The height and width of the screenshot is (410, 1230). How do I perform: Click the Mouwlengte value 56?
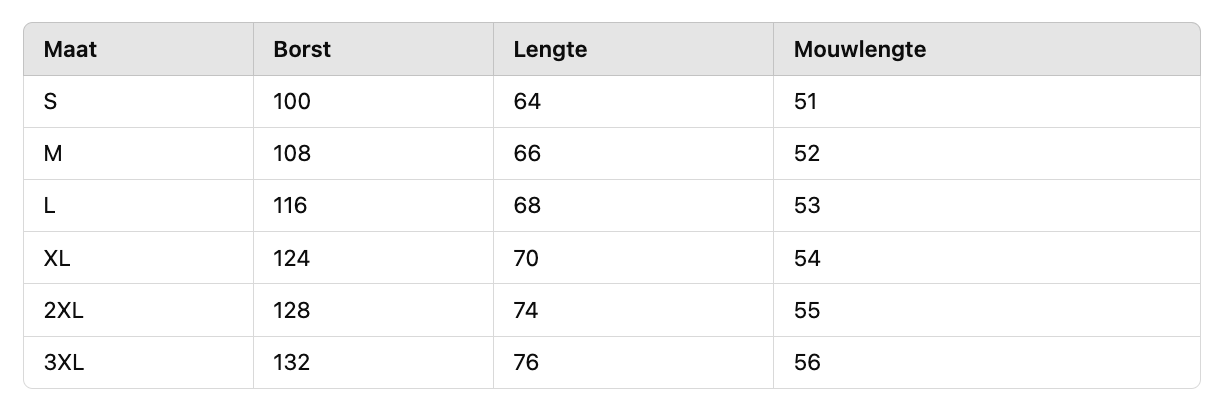[807, 362]
